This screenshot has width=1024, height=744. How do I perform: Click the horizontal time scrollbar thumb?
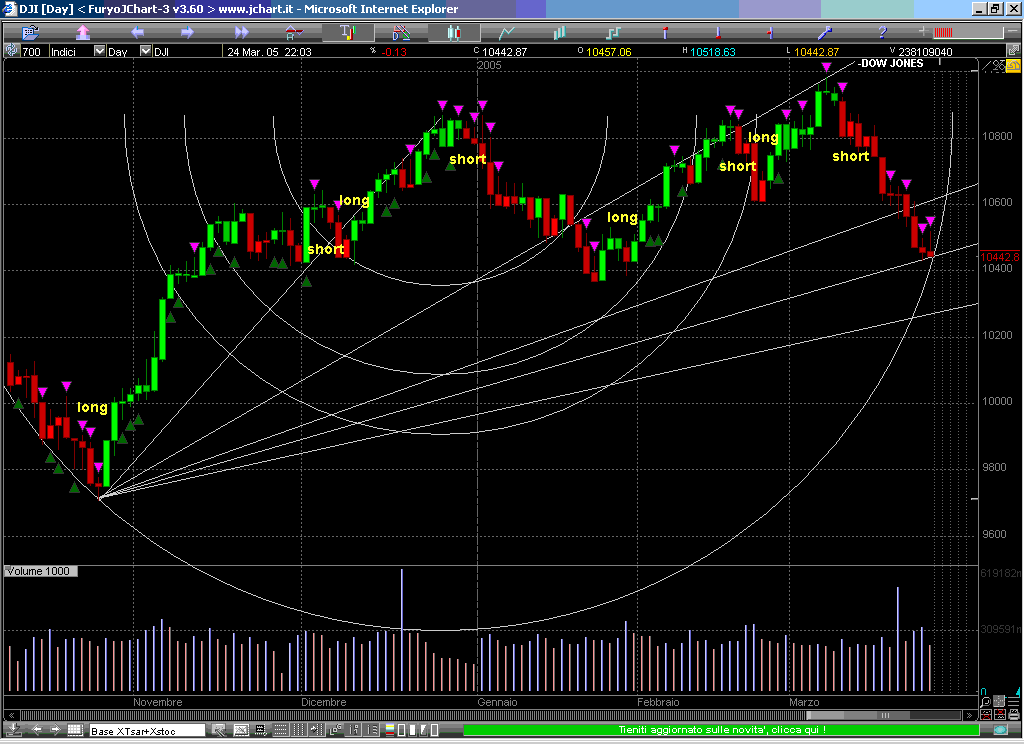point(885,716)
